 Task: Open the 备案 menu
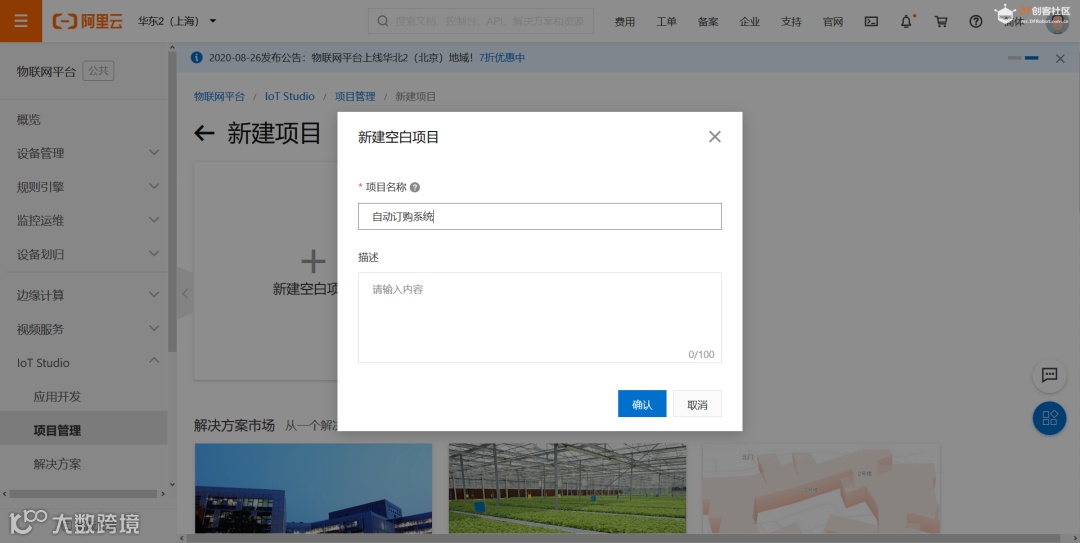tap(708, 21)
